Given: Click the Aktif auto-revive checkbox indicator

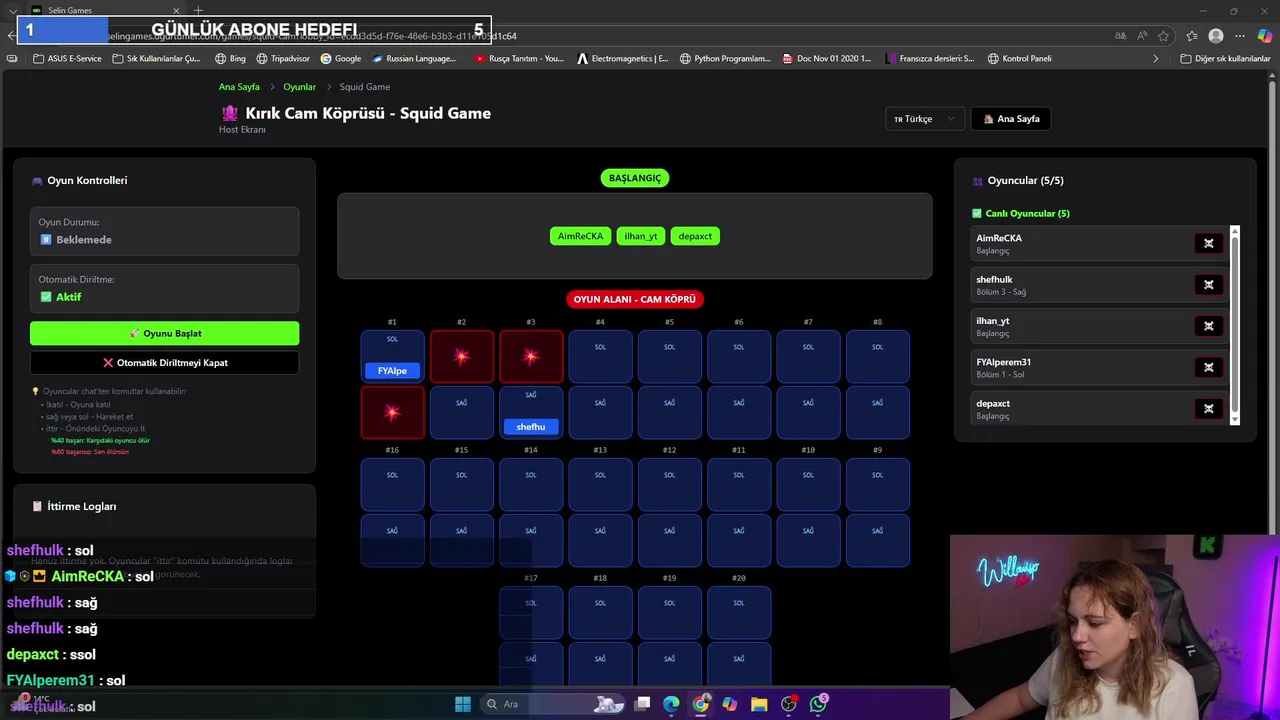Looking at the screenshot, I should point(45,297).
